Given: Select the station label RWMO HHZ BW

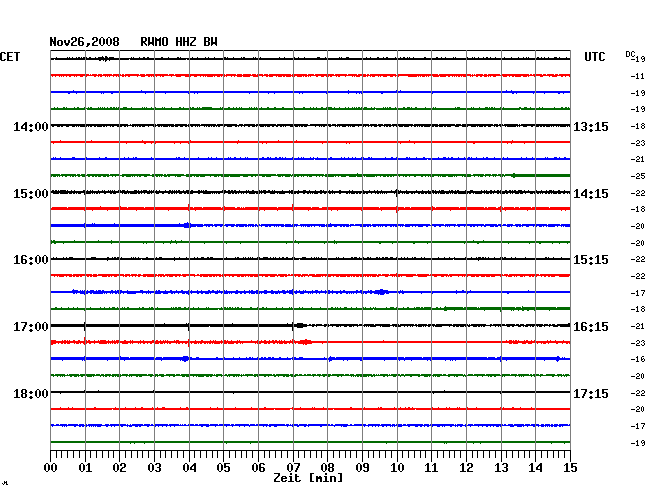Looking at the screenshot, I should coord(179,42).
